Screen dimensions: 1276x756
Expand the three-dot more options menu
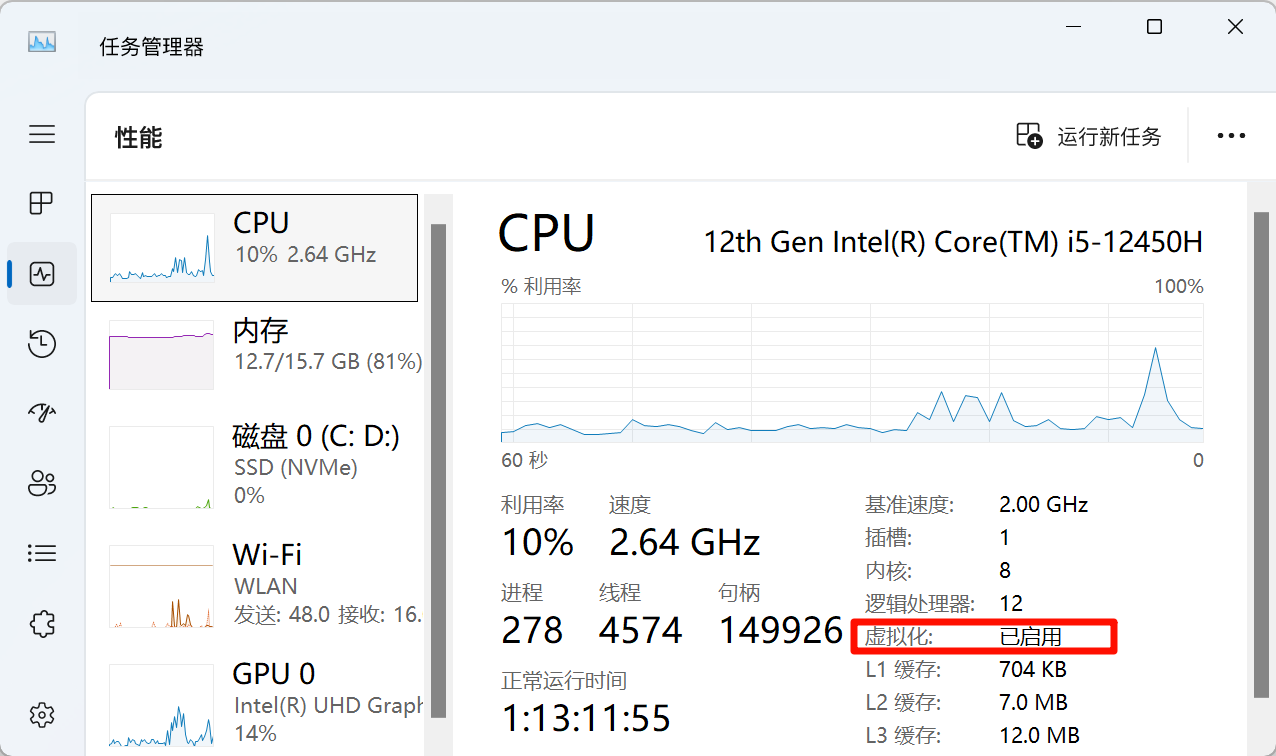pos(1231,136)
